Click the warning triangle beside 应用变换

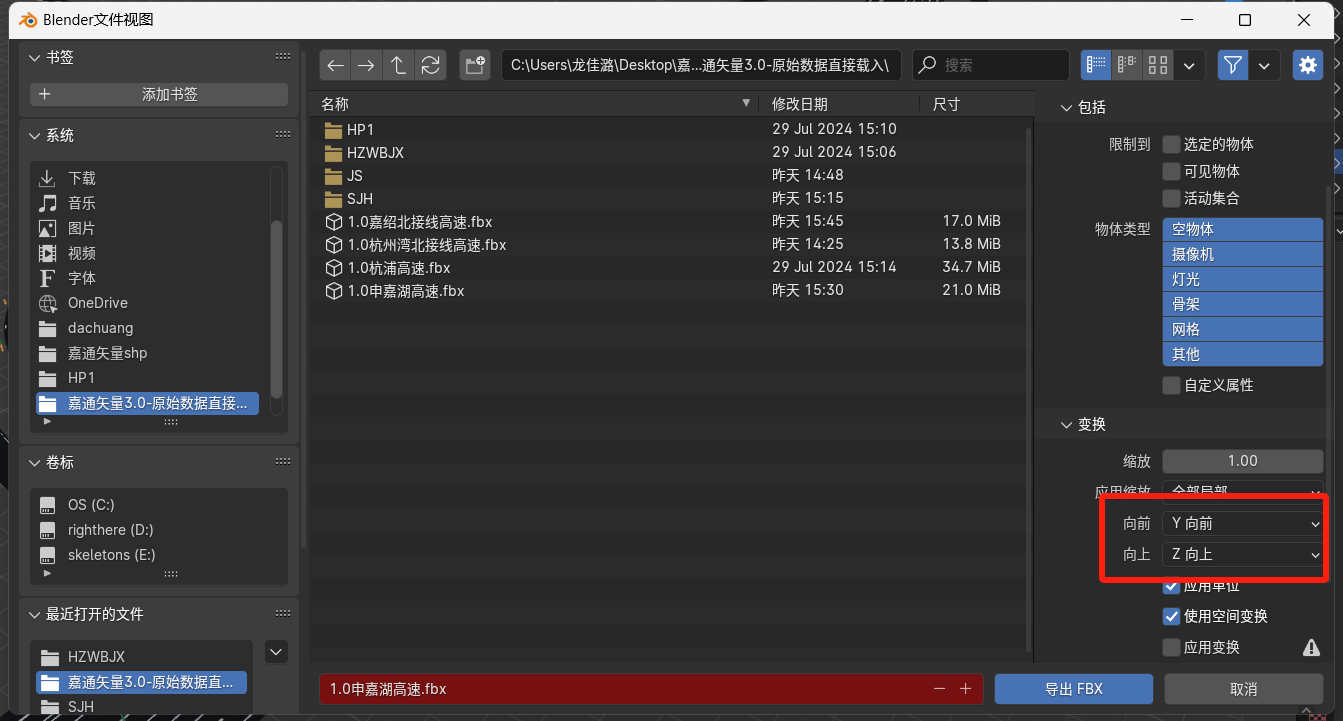[x=1311, y=648]
